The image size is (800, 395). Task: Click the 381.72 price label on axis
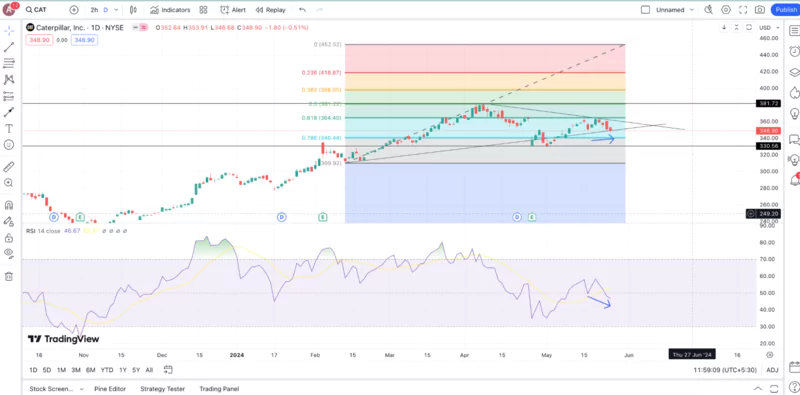click(768, 104)
